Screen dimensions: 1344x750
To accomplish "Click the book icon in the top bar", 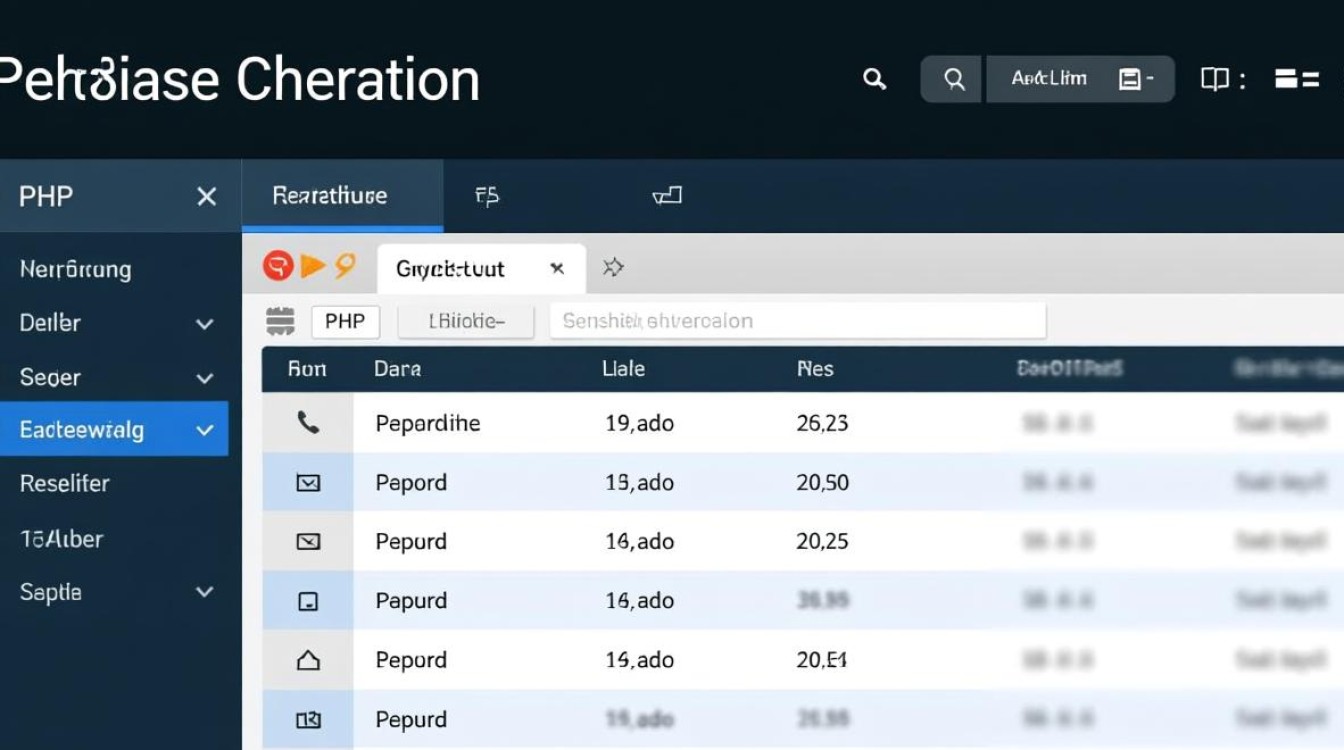I will (1214, 79).
